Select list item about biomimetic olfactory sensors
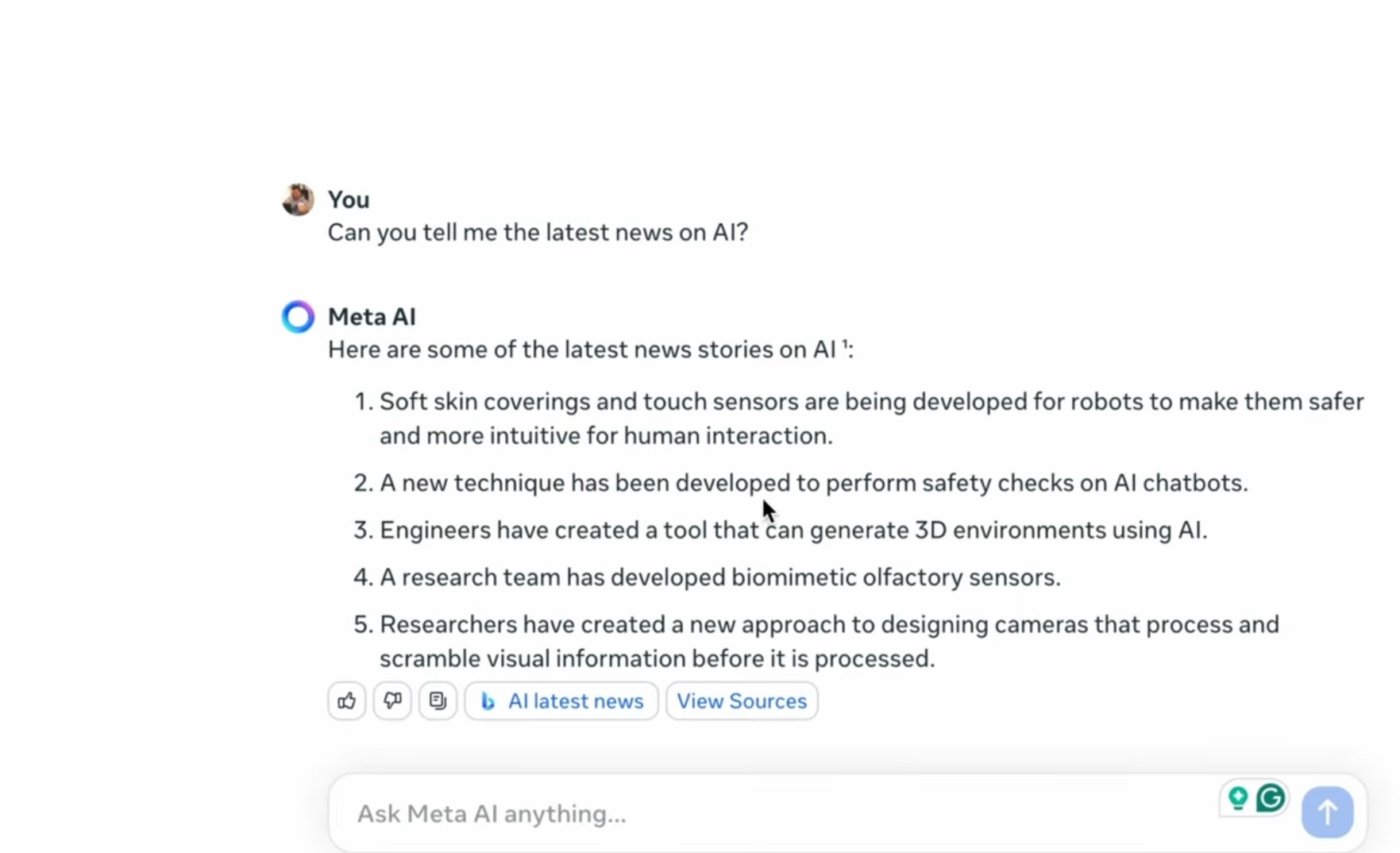The width and height of the screenshot is (1400, 853). [707, 577]
